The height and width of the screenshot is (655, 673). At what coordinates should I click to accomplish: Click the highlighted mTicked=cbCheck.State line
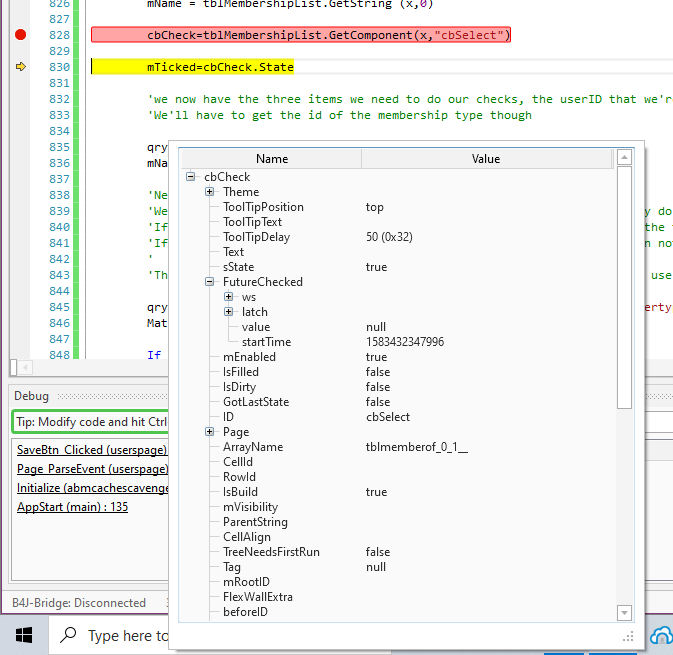coord(193,67)
